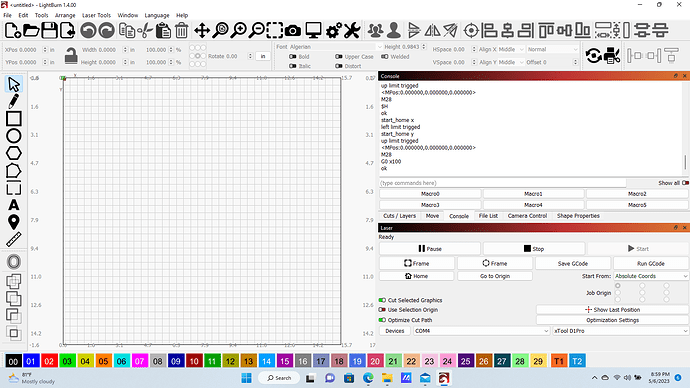The width and height of the screenshot is (690, 388).
Task: Expand the COM4 port dropdown
Action: 481,331
